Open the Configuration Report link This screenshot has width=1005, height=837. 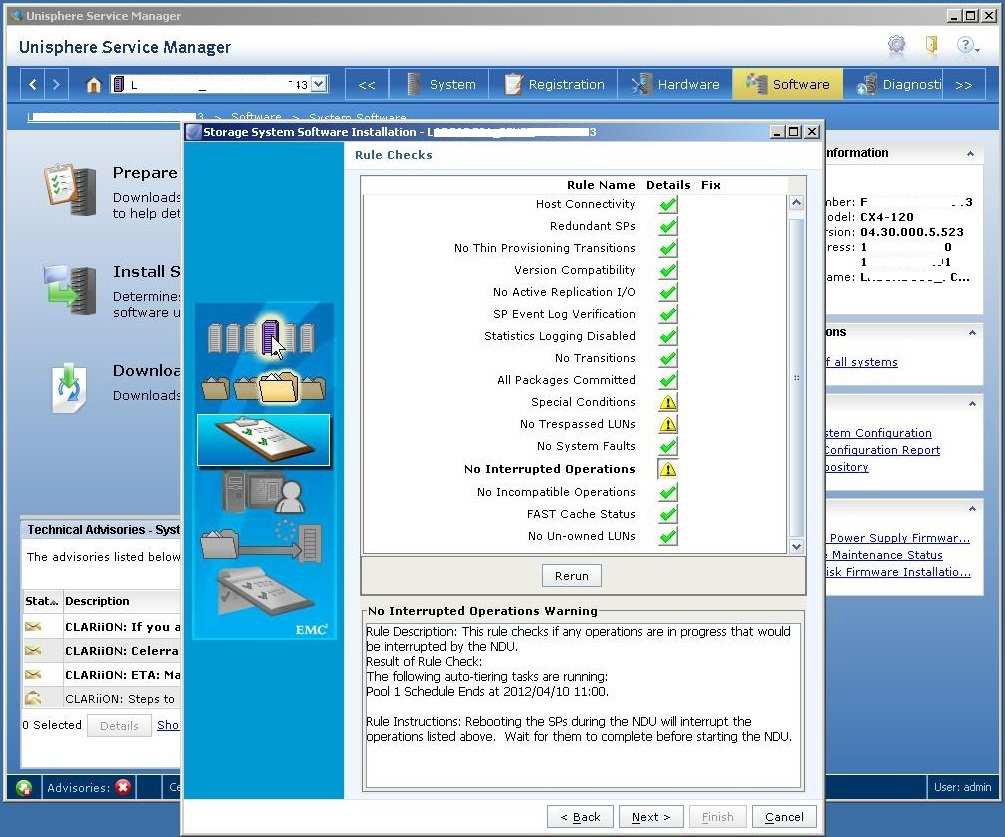click(882, 450)
